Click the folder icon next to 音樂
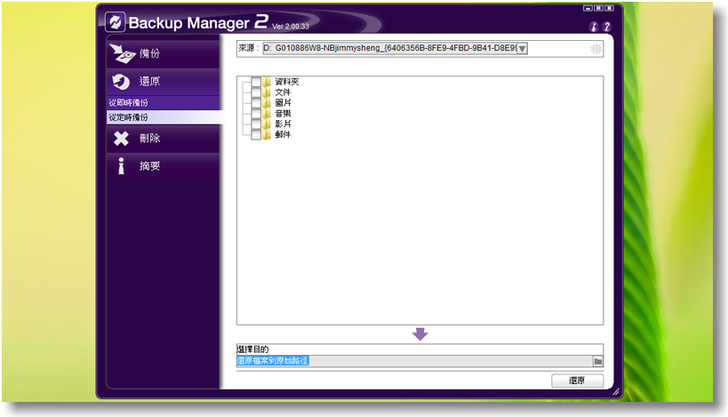The width and height of the screenshot is (728, 417). [266, 113]
